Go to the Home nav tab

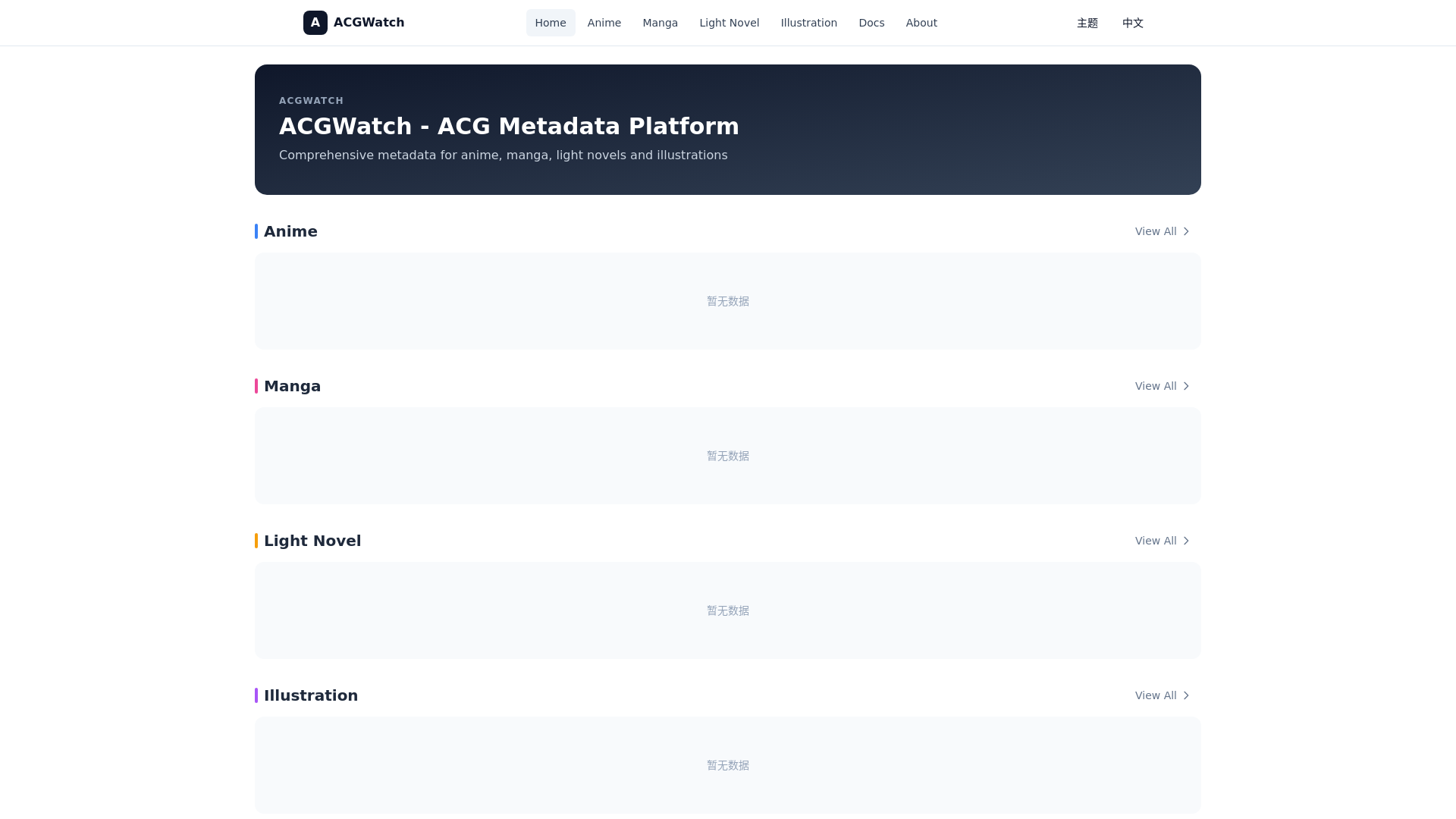click(551, 23)
